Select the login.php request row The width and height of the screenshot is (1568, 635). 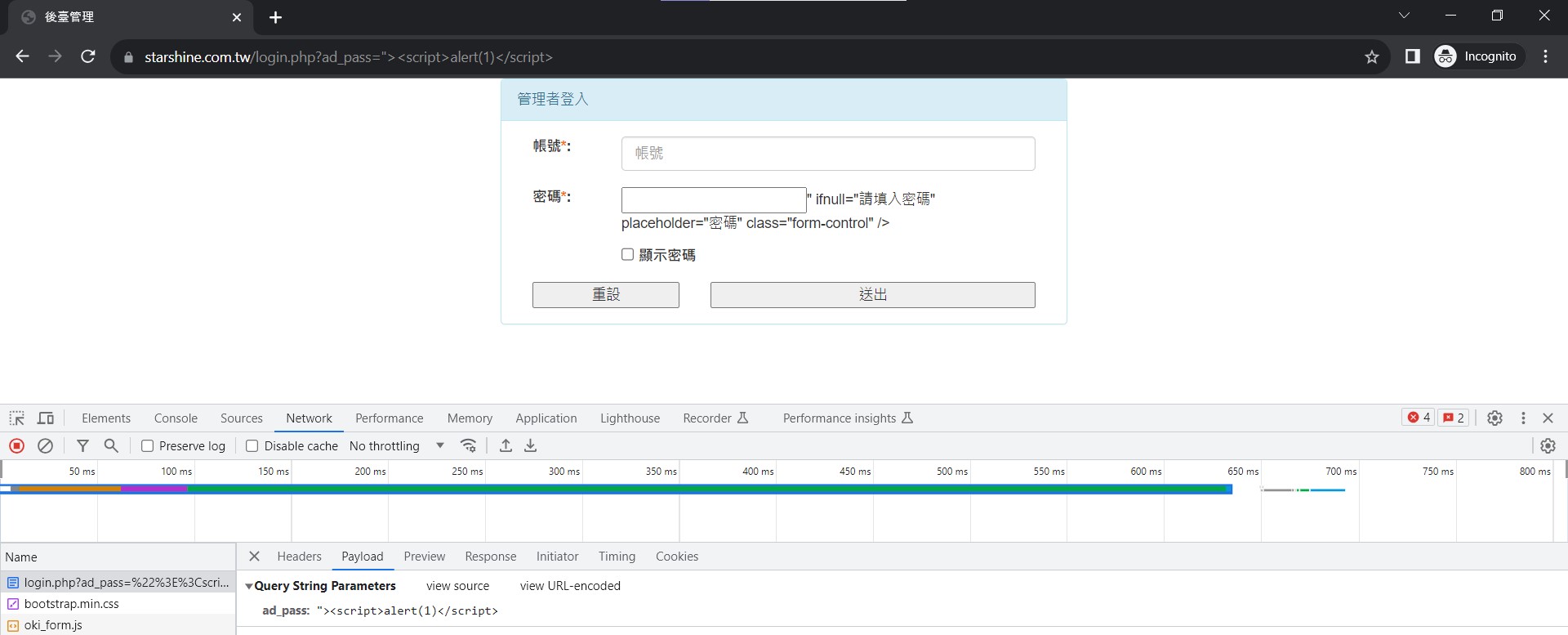118,583
